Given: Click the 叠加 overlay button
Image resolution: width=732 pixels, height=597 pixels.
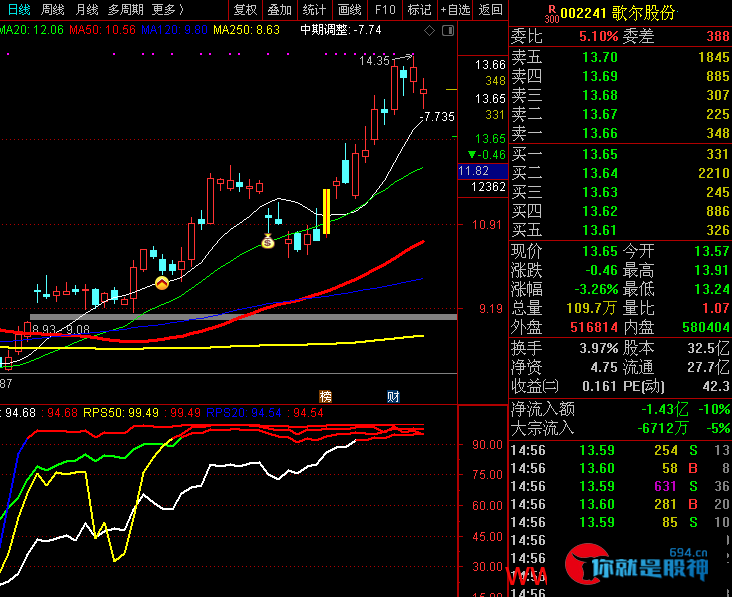Looking at the screenshot, I should (x=280, y=10).
